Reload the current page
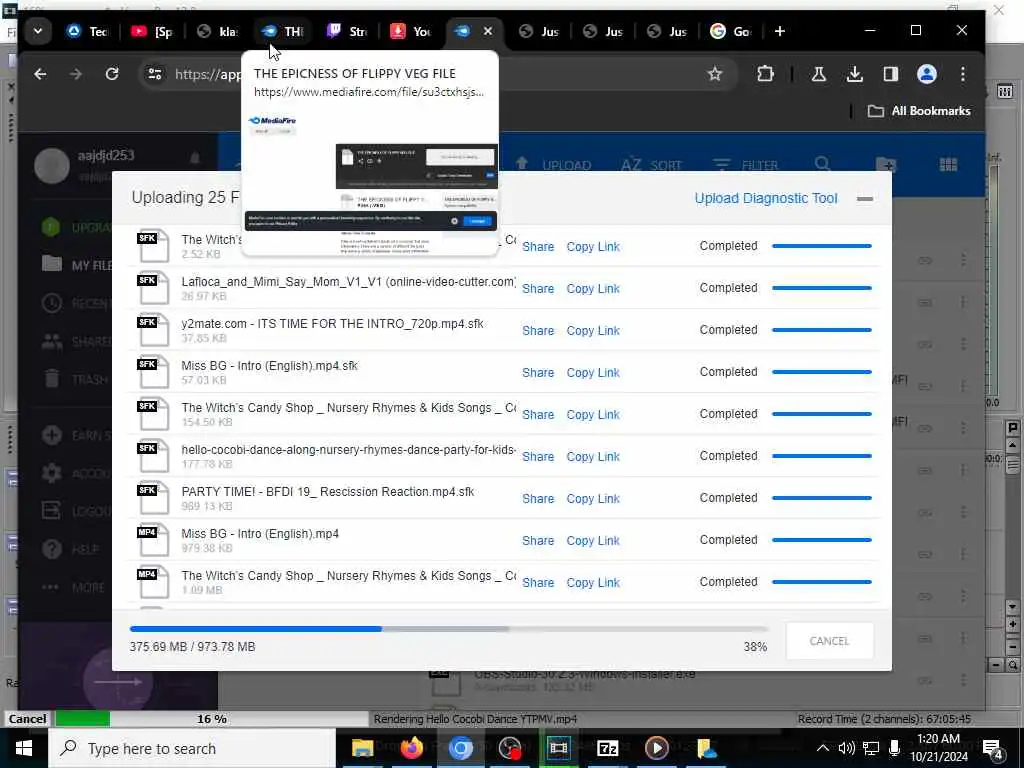Image resolution: width=1024 pixels, height=768 pixels. 112,74
